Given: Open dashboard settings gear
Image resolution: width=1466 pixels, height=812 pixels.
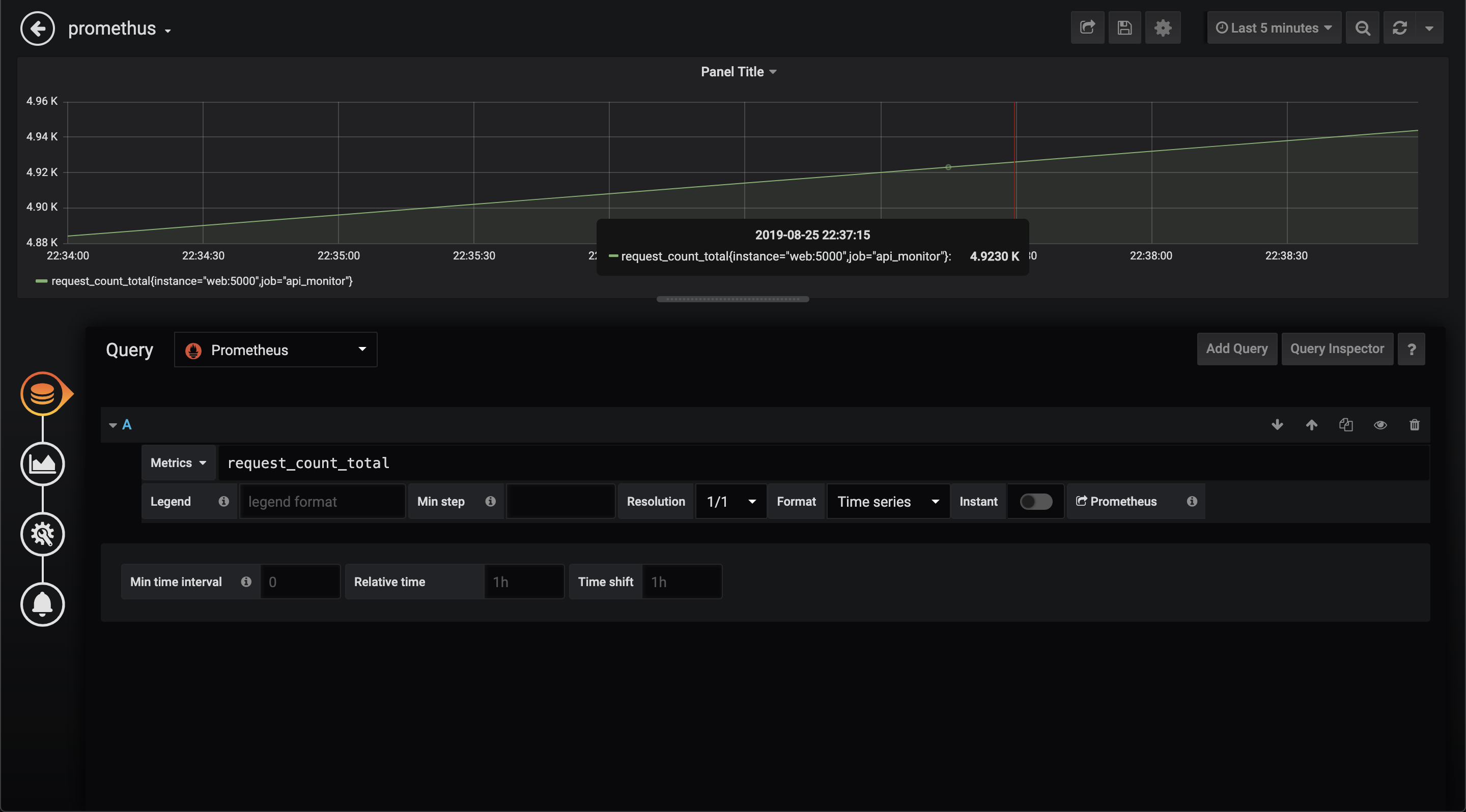Looking at the screenshot, I should pyautogui.click(x=1163, y=28).
